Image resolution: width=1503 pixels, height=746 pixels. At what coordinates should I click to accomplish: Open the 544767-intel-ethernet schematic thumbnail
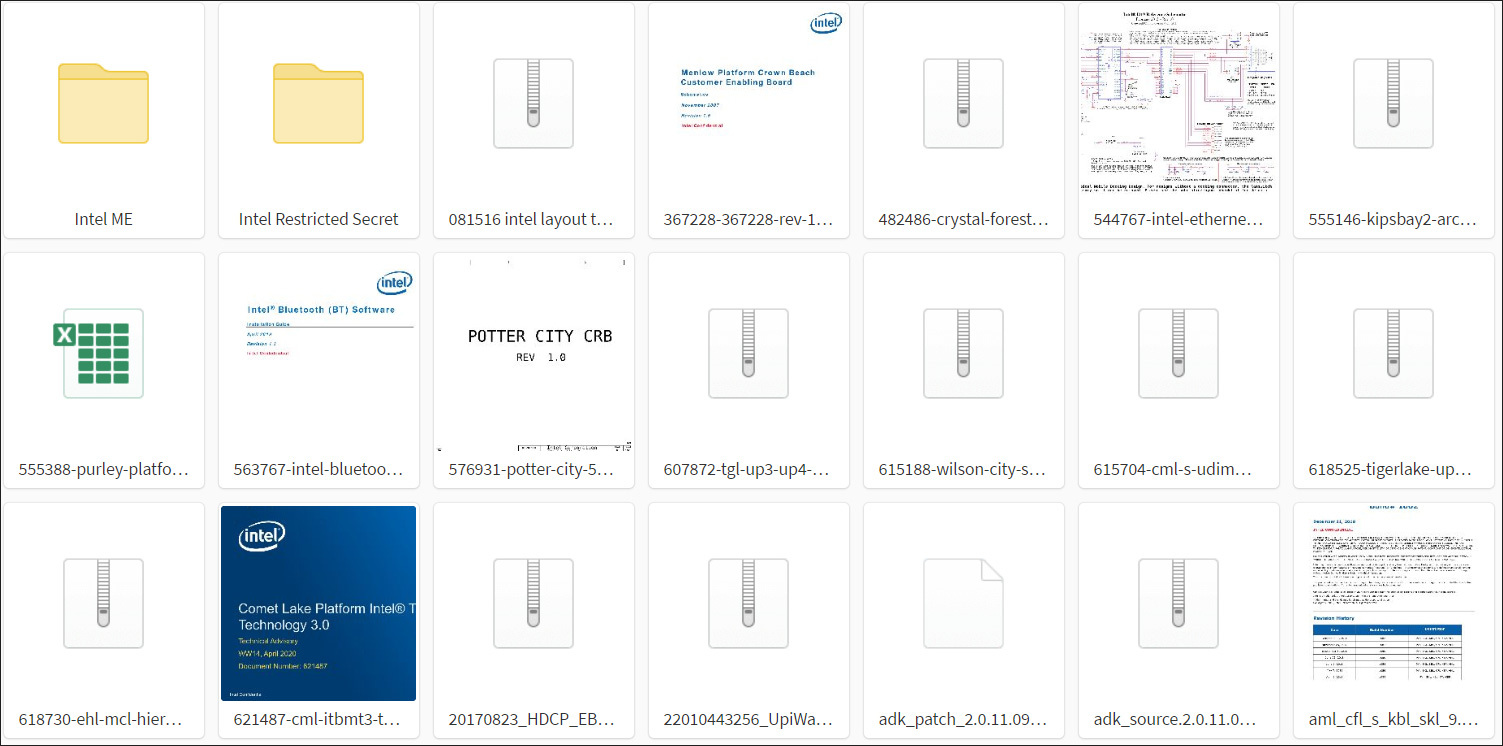1178,104
